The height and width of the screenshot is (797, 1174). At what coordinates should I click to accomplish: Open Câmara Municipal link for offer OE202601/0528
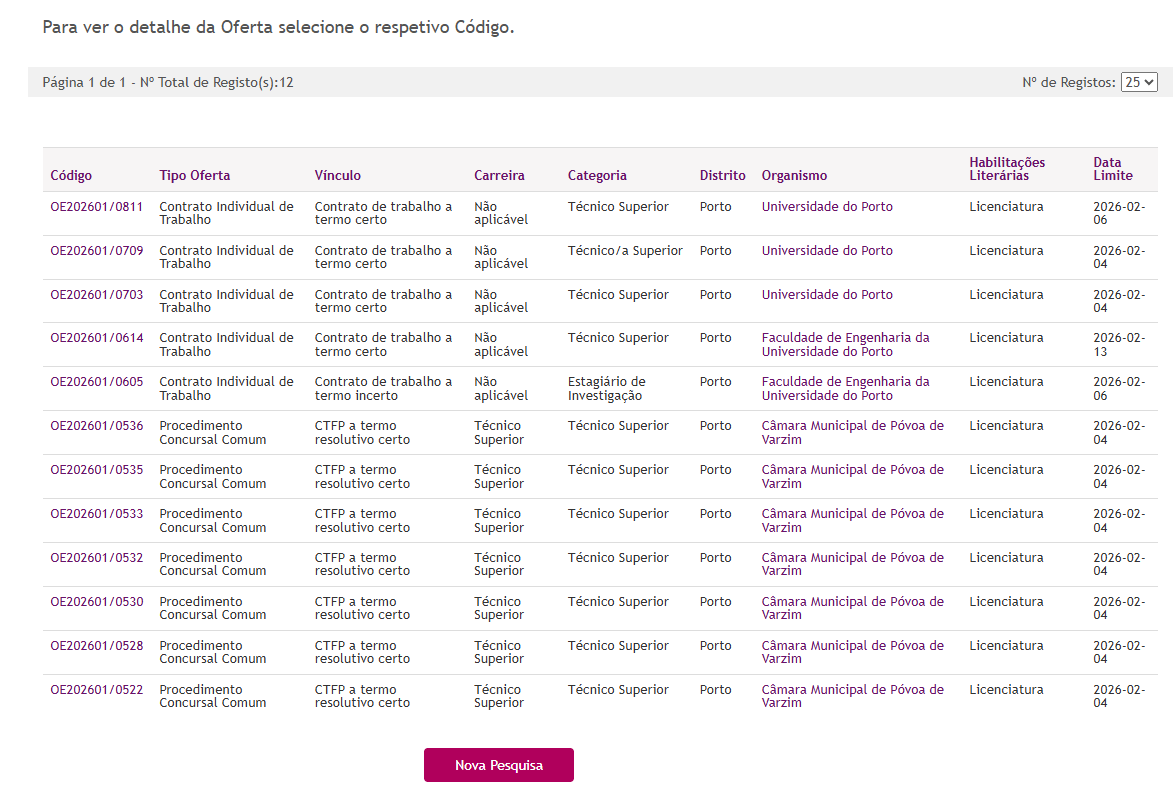(x=852, y=652)
